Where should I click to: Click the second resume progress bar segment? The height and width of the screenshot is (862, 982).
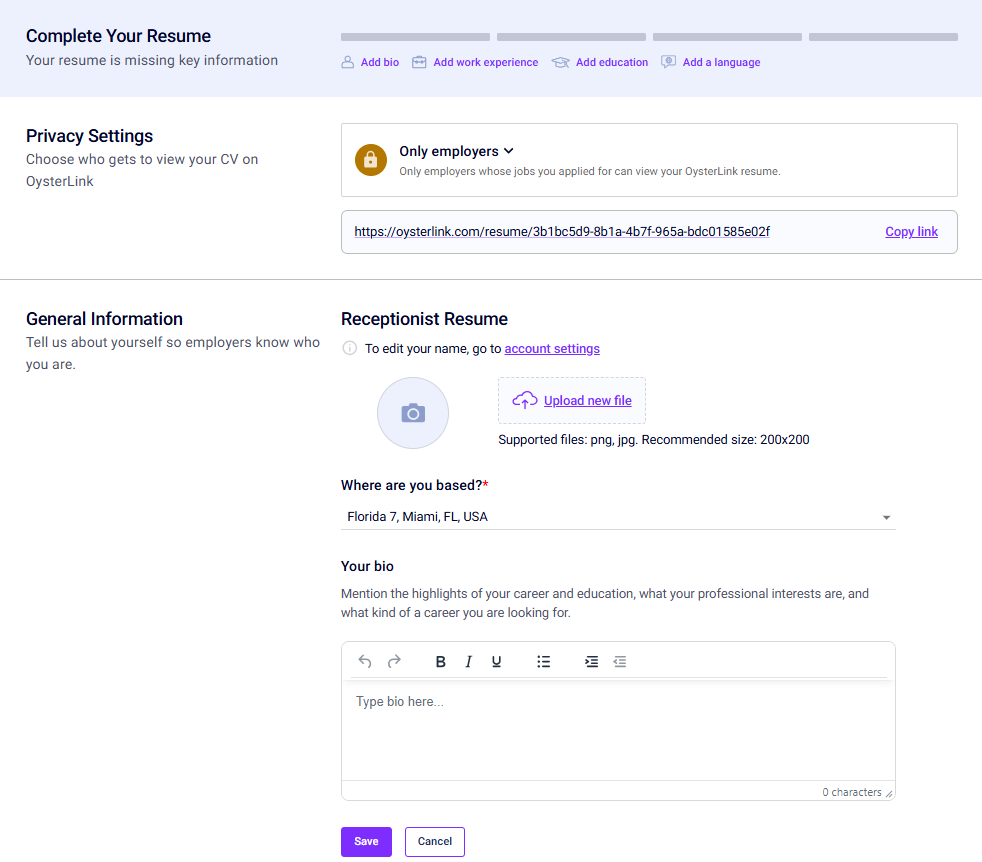[x=571, y=37]
